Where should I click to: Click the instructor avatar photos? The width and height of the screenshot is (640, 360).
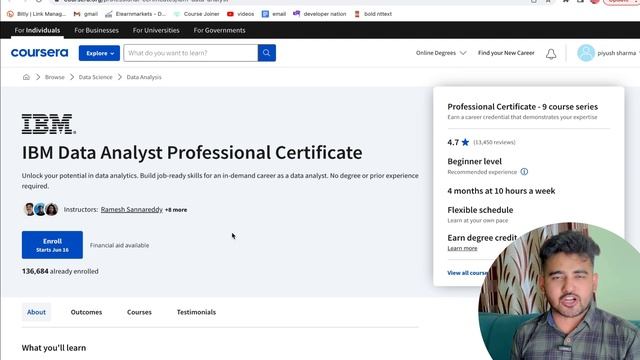click(40, 209)
